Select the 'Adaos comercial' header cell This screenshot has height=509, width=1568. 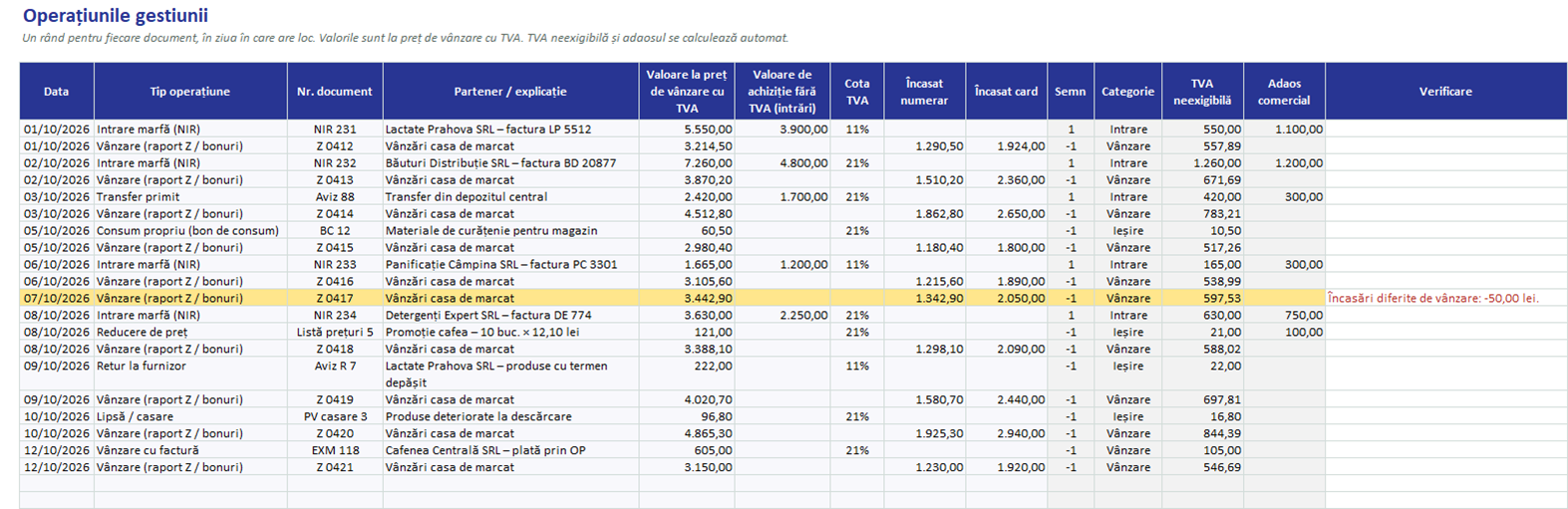pos(1285,92)
